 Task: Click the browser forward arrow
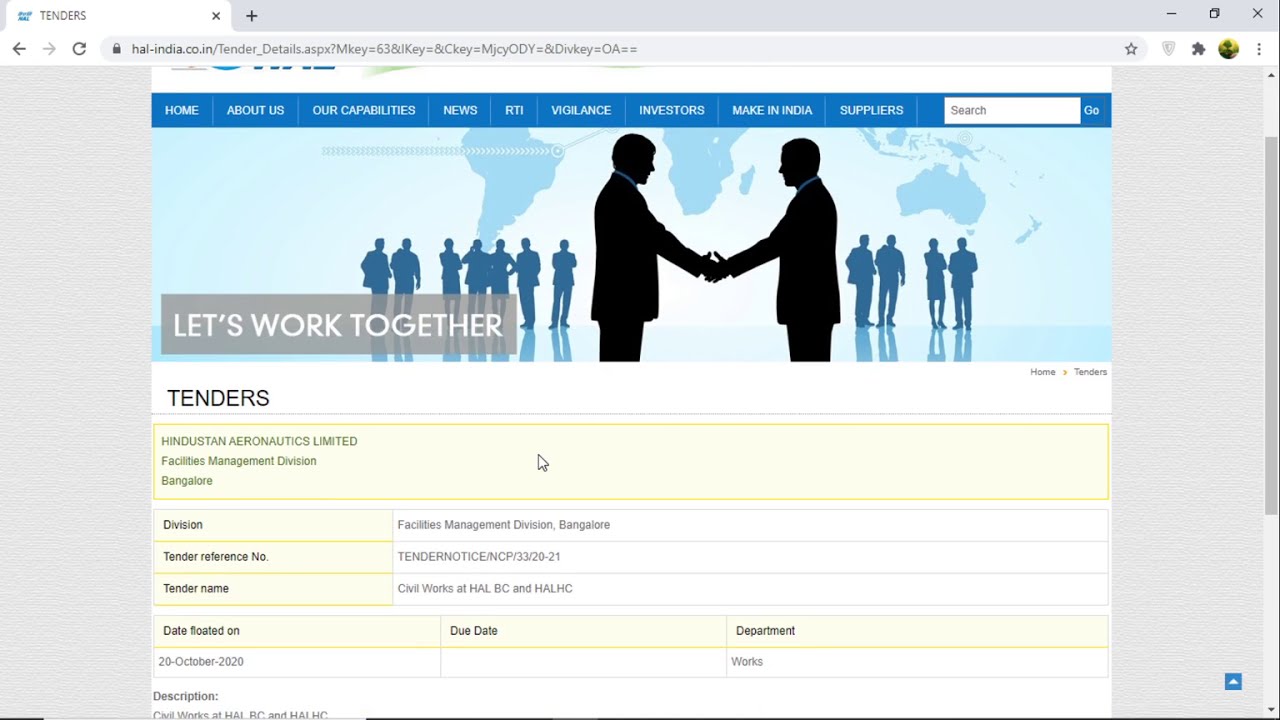(49, 49)
